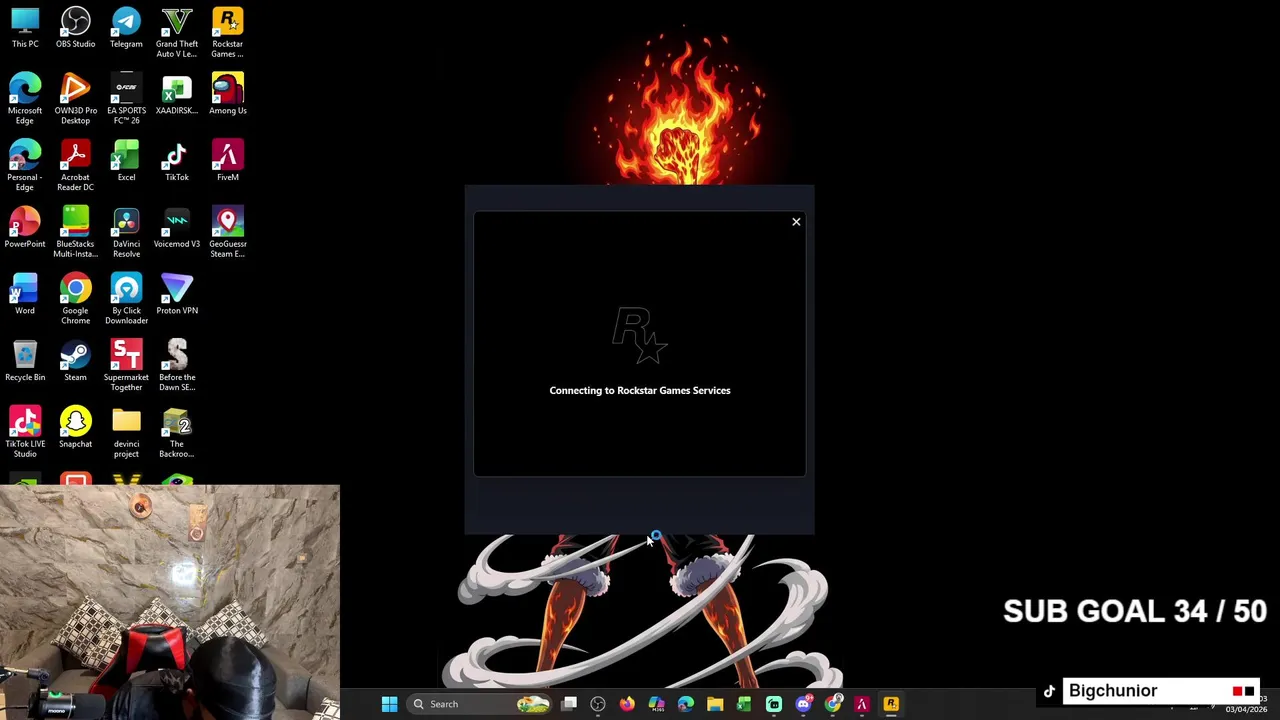The width and height of the screenshot is (1280, 720).
Task: Select the XAADIRSK Excel file icon
Action: pyautogui.click(x=177, y=95)
